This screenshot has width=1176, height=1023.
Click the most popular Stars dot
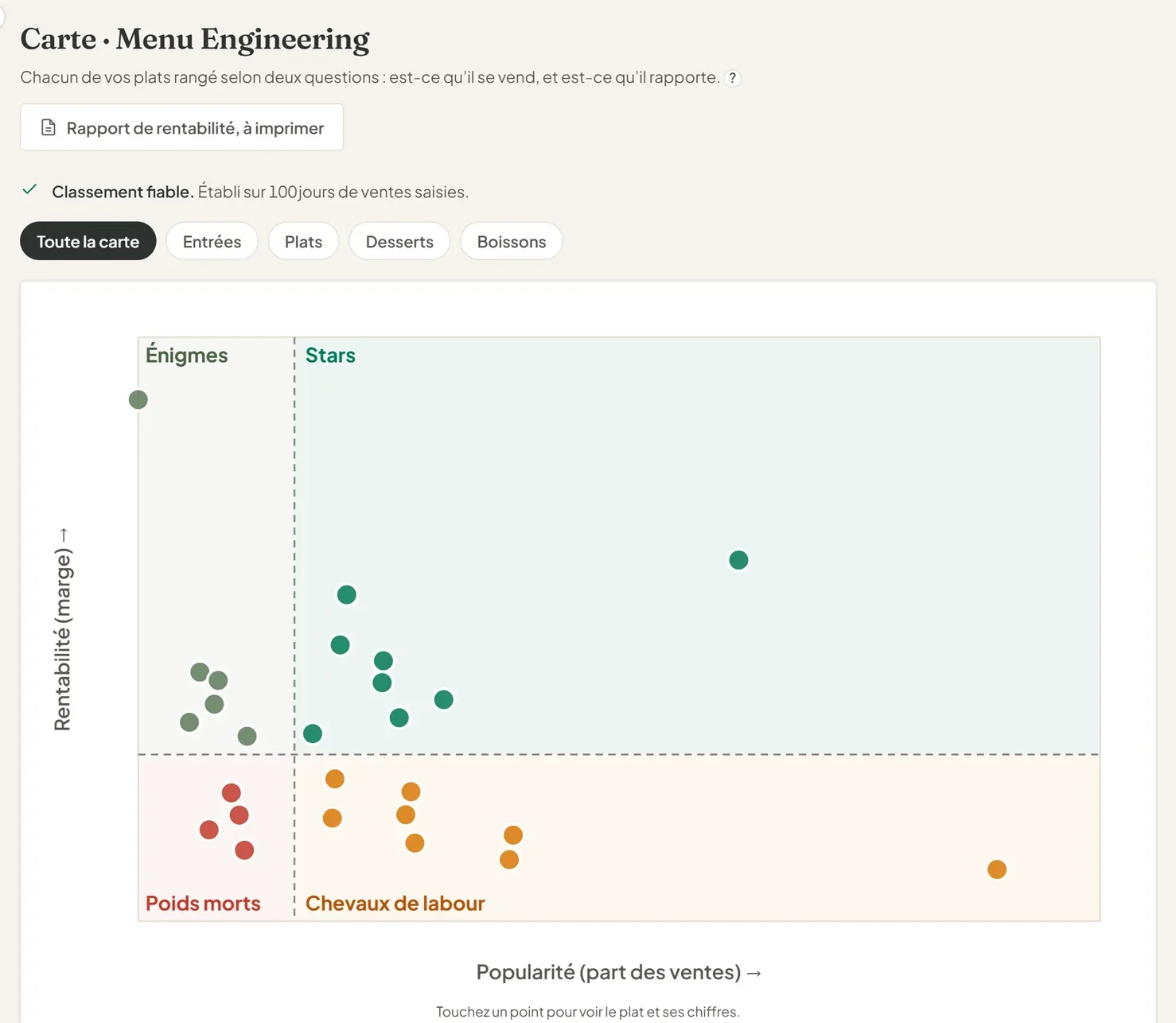click(738, 560)
